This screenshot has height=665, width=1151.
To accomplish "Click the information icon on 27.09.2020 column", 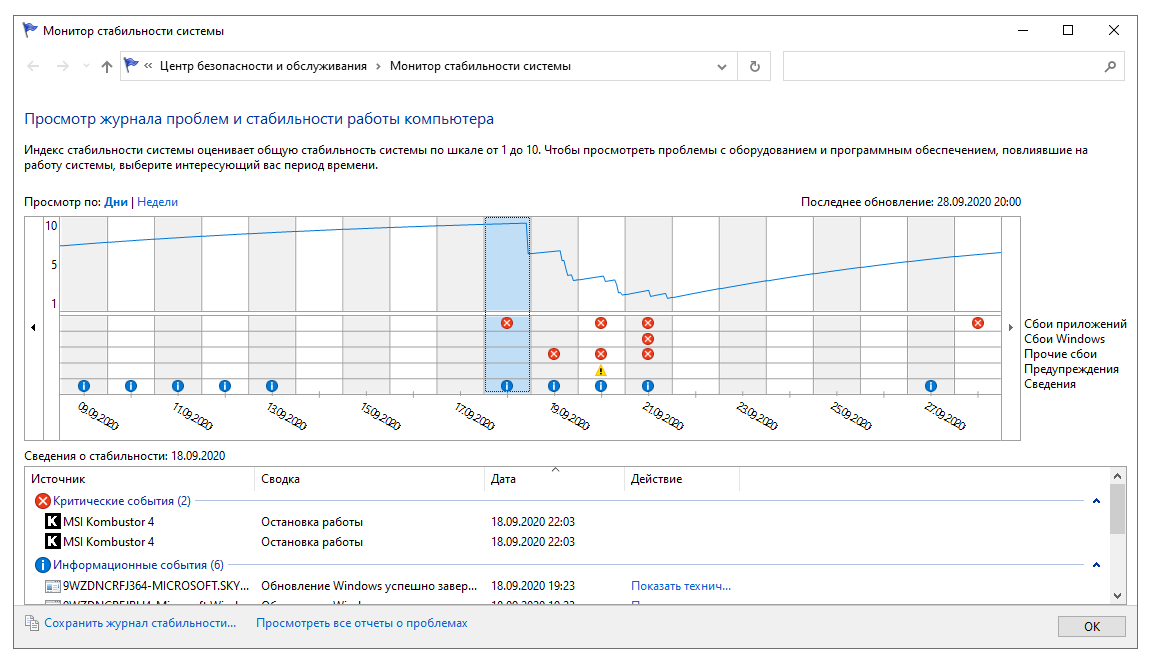I will coord(931,386).
